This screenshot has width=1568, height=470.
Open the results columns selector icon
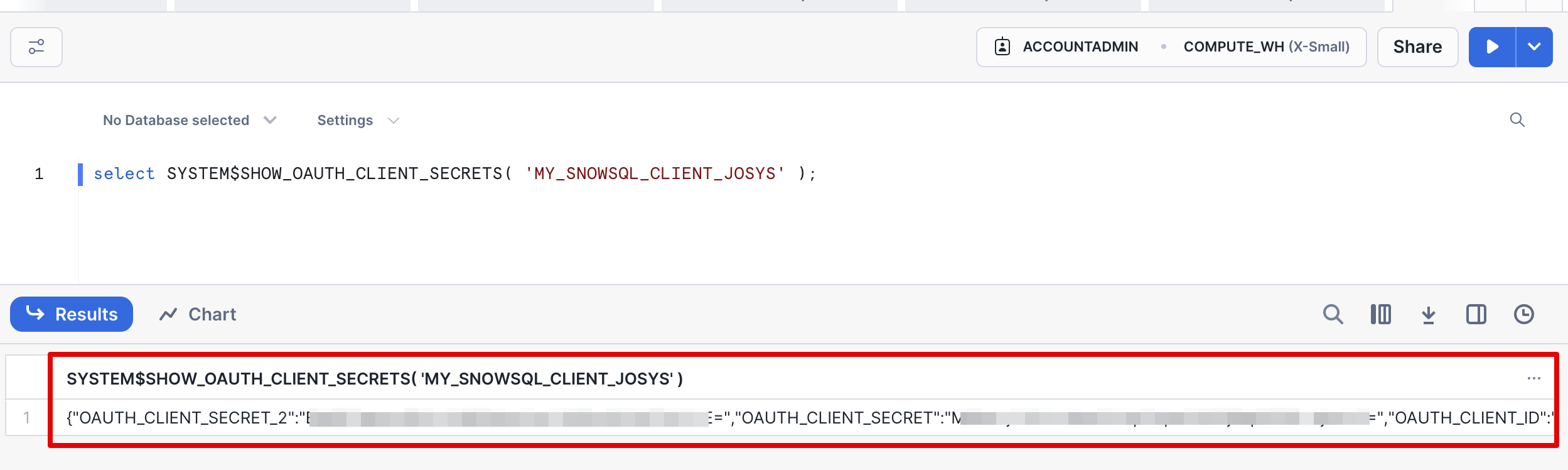[x=1380, y=314]
